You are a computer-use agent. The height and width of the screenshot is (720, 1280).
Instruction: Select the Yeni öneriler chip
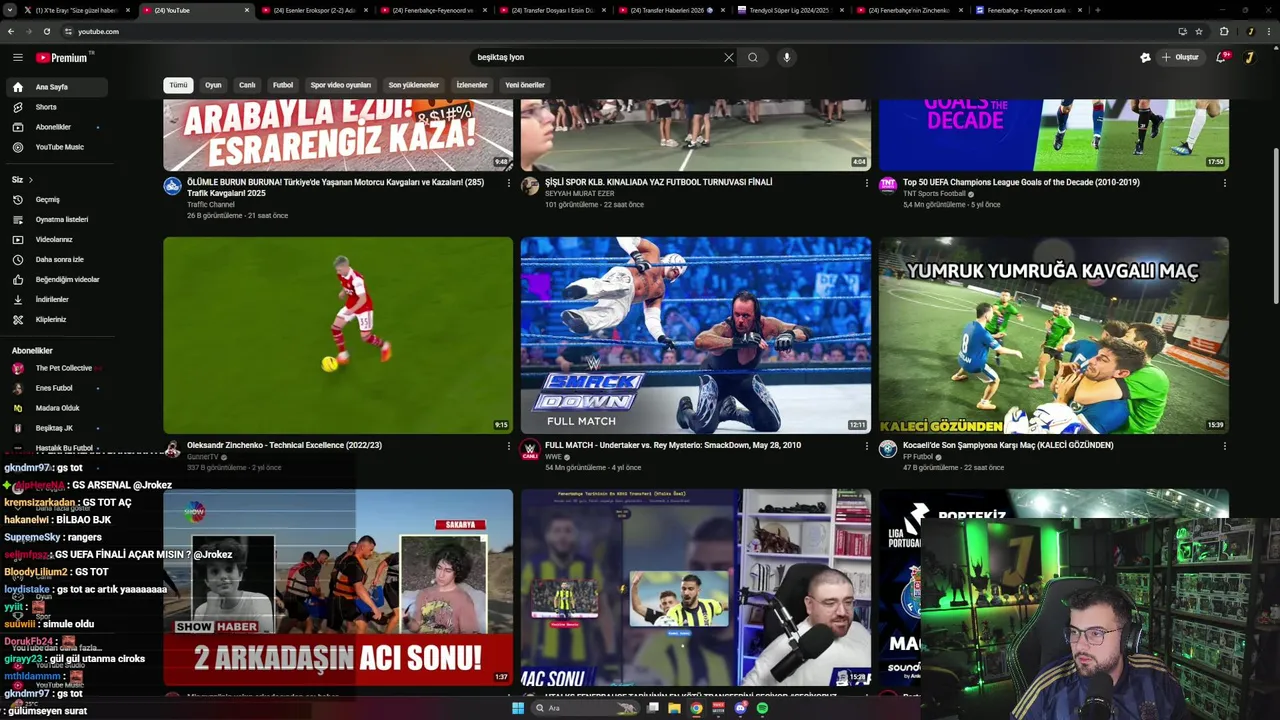(525, 85)
